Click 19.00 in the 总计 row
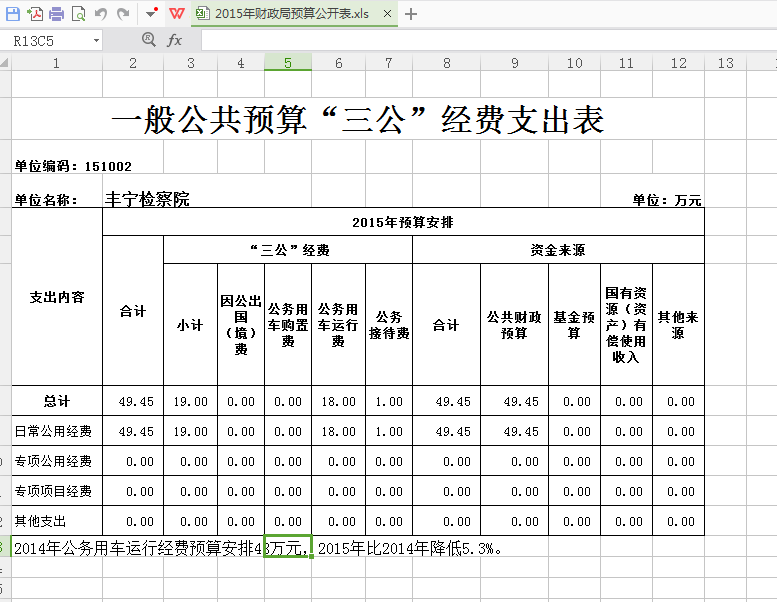 tap(190, 401)
